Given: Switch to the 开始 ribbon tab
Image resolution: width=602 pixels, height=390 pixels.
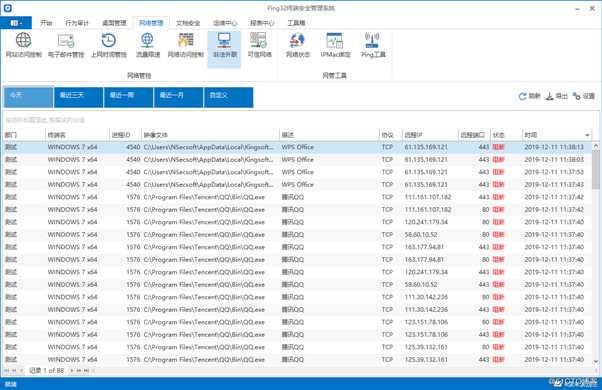Looking at the screenshot, I should point(46,23).
